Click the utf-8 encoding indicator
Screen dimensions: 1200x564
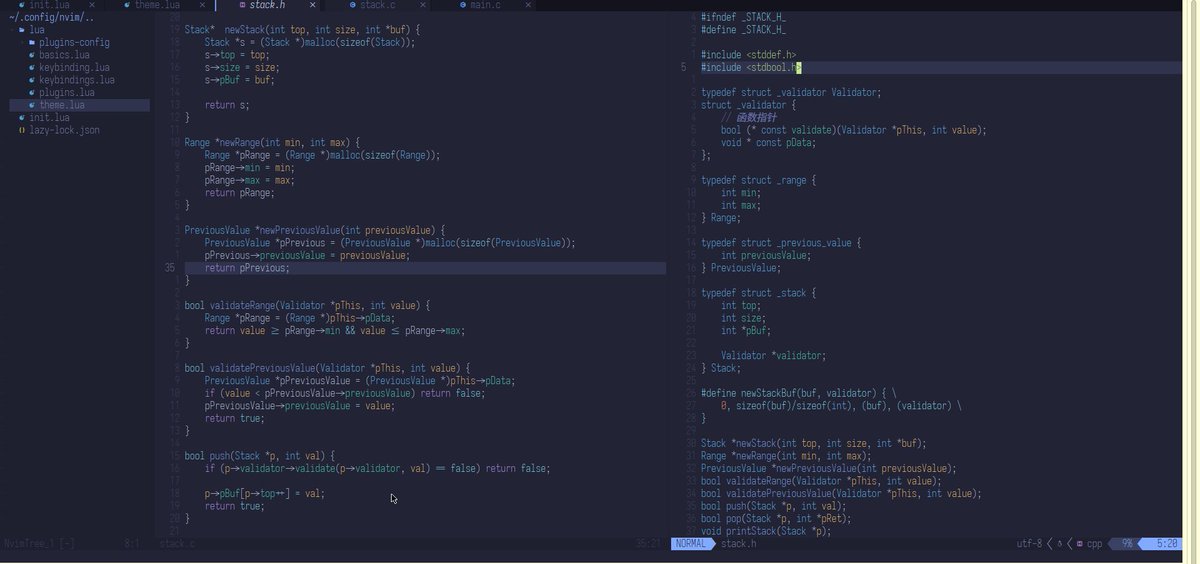1029,544
